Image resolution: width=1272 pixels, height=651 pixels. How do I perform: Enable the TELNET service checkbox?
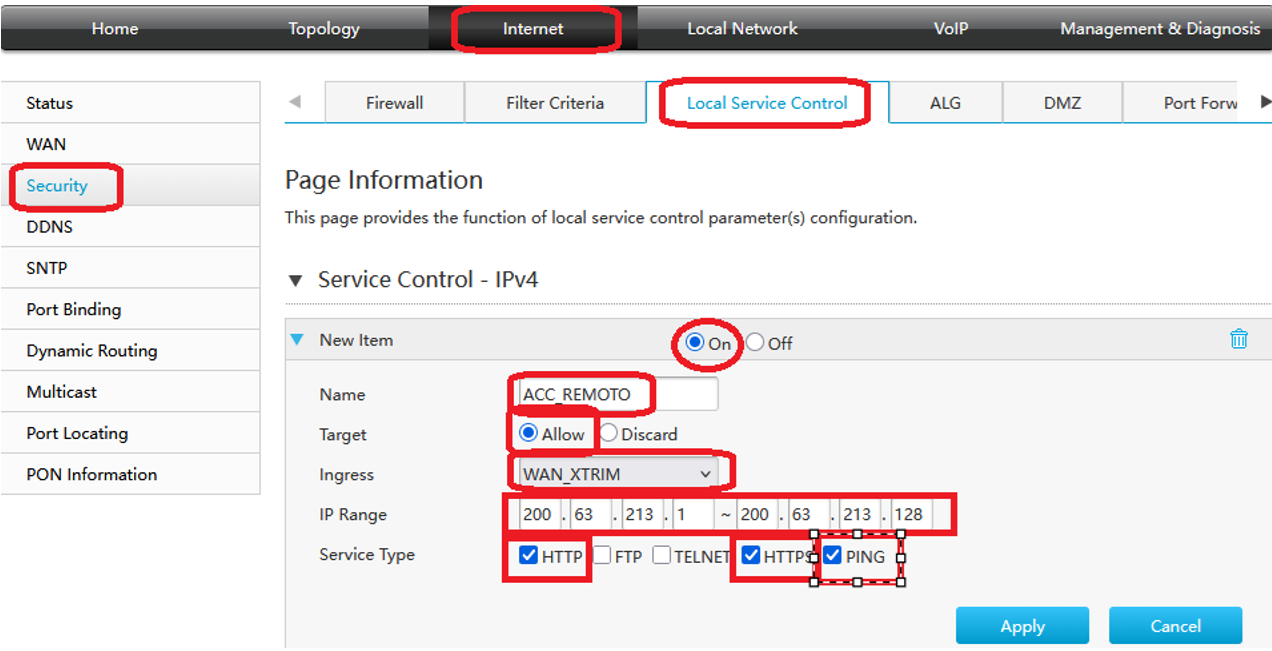(662, 555)
